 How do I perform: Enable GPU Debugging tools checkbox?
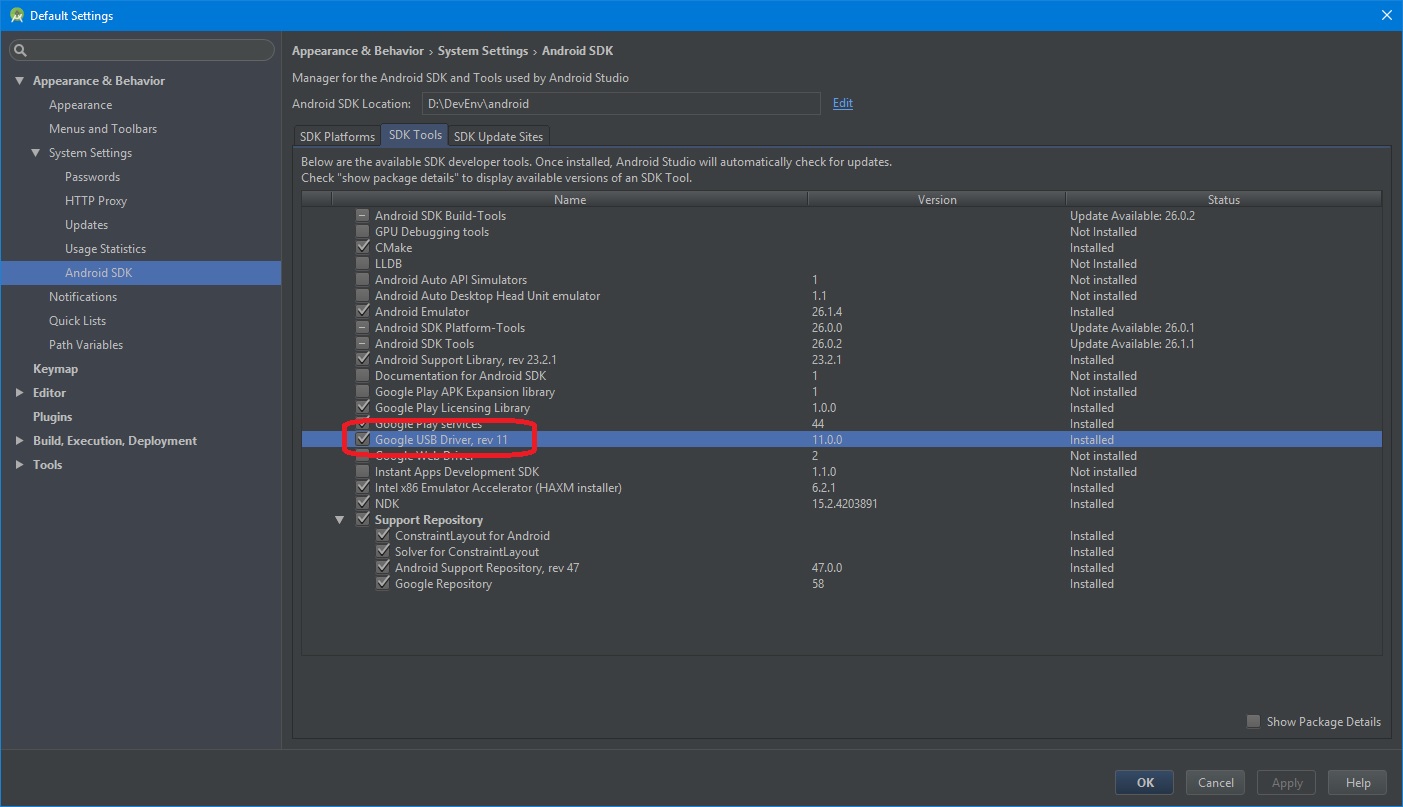pos(363,232)
